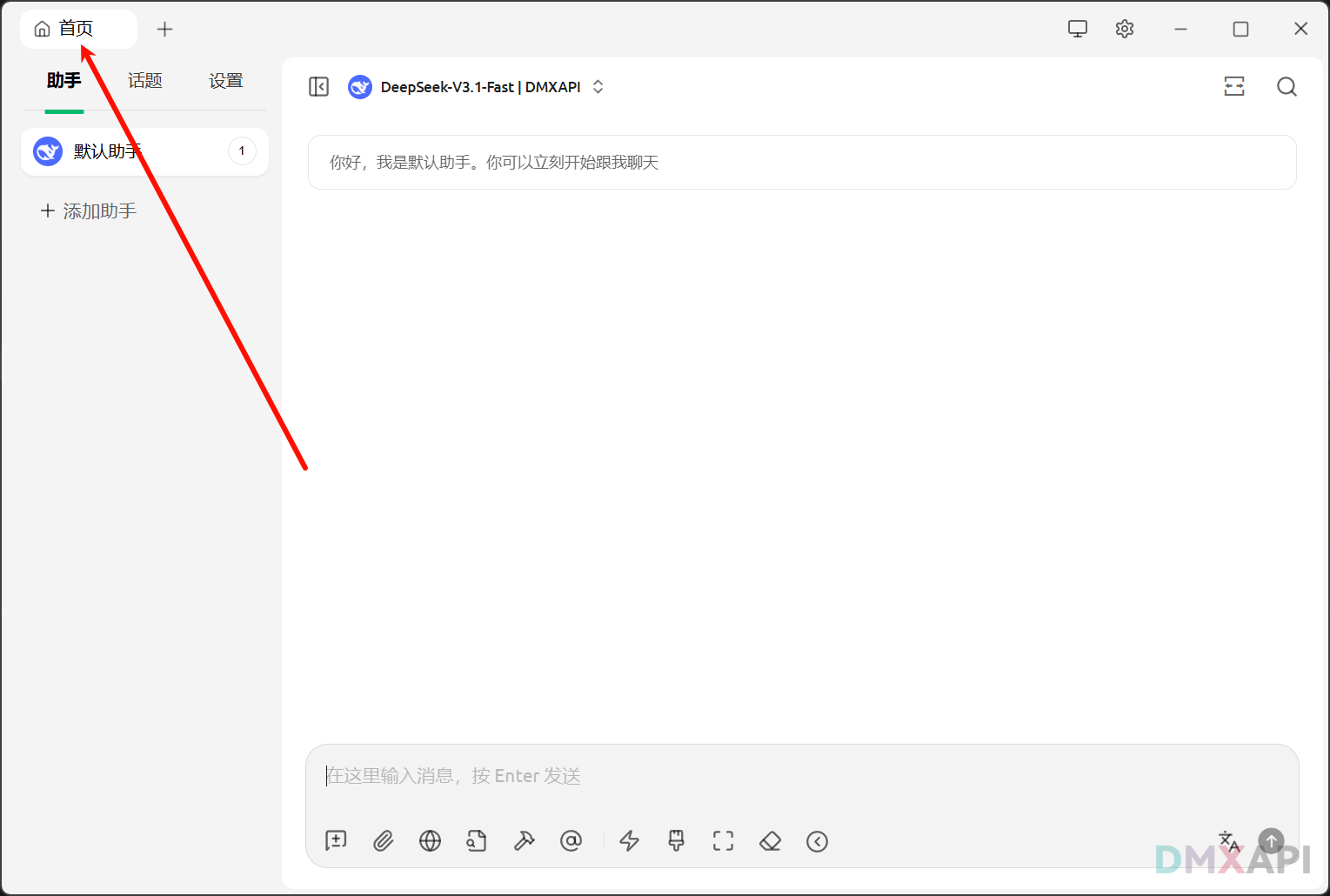The width and height of the screenshot is (1330, 896).
Task: Open knowledge base file-search icon
Action: (477, 840)
